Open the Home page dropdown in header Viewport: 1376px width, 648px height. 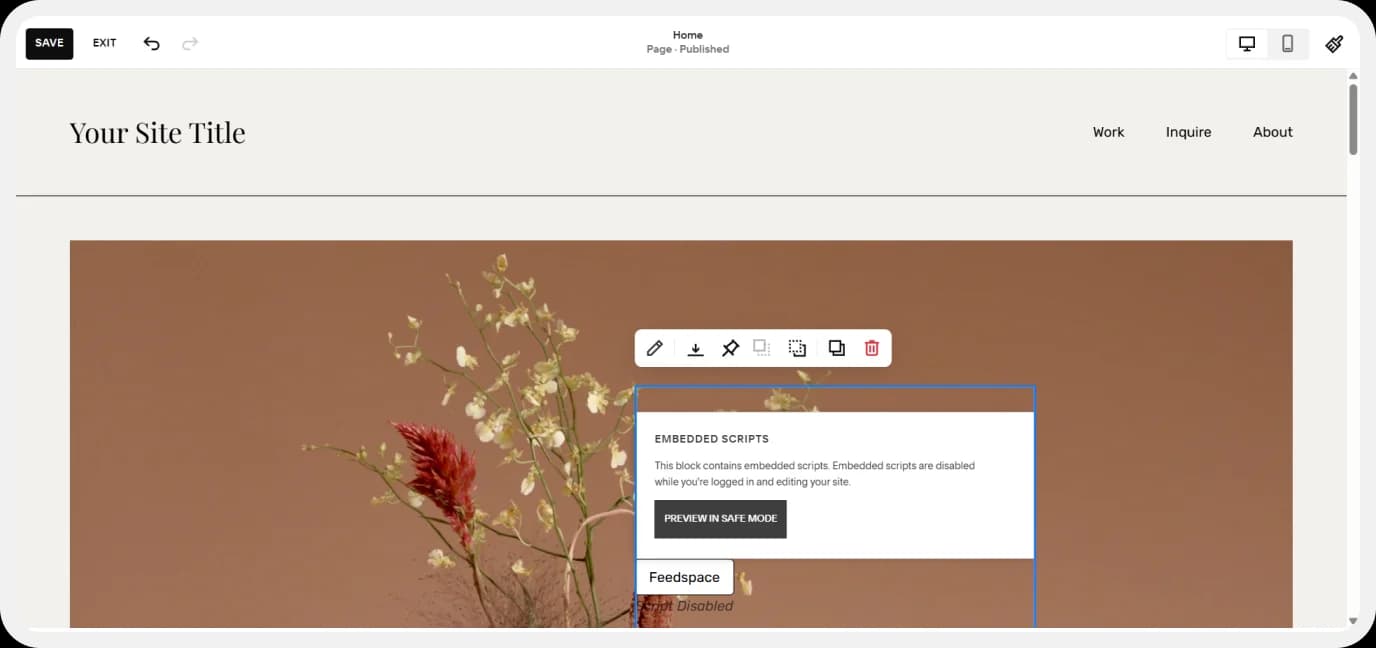coord(687,42)
